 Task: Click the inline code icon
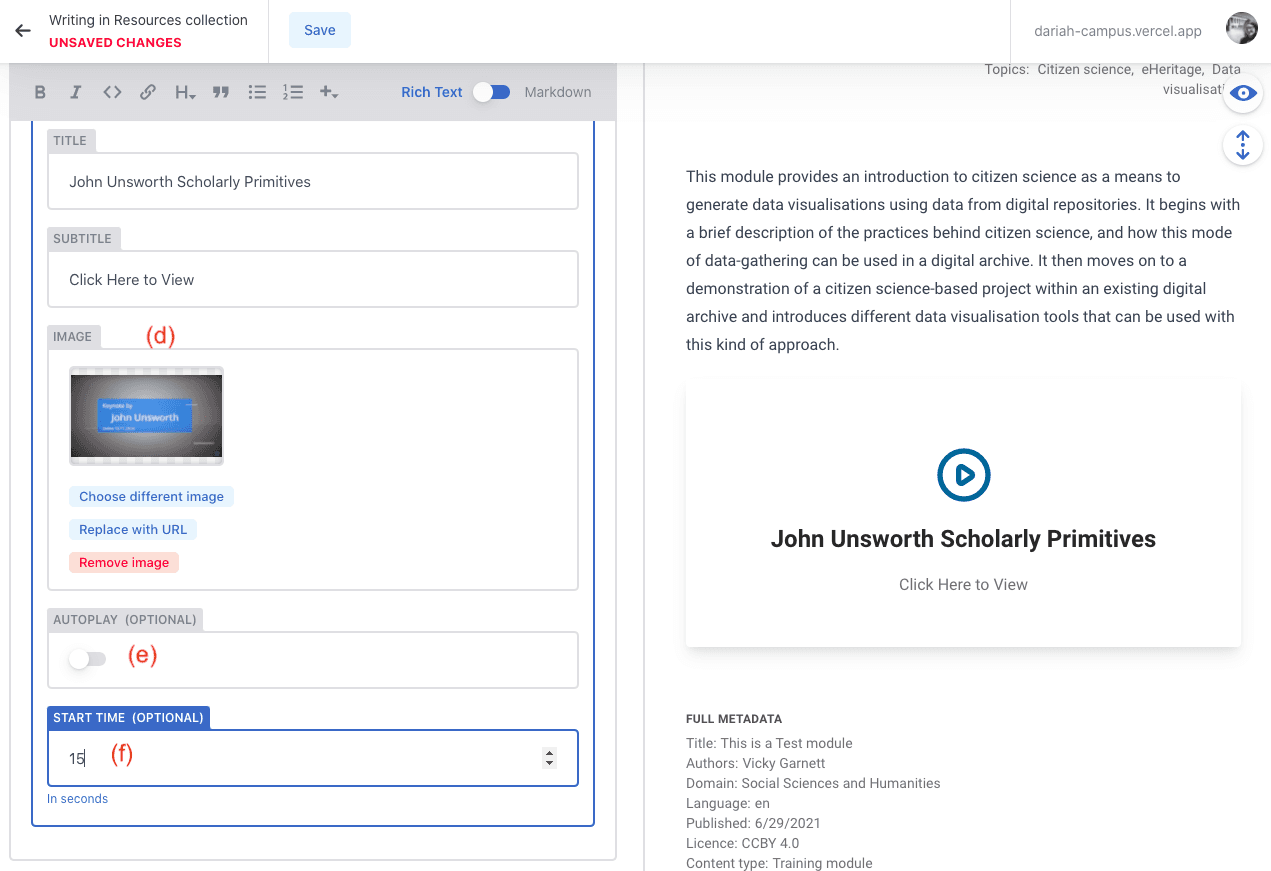click(x=112, y=92)
